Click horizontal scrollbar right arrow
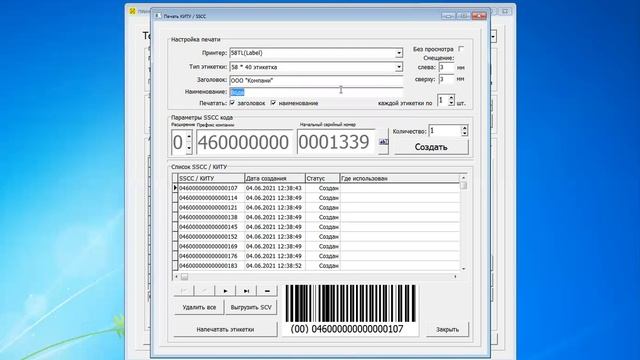This screenshot has width=640, height=360. pos(456,277)
